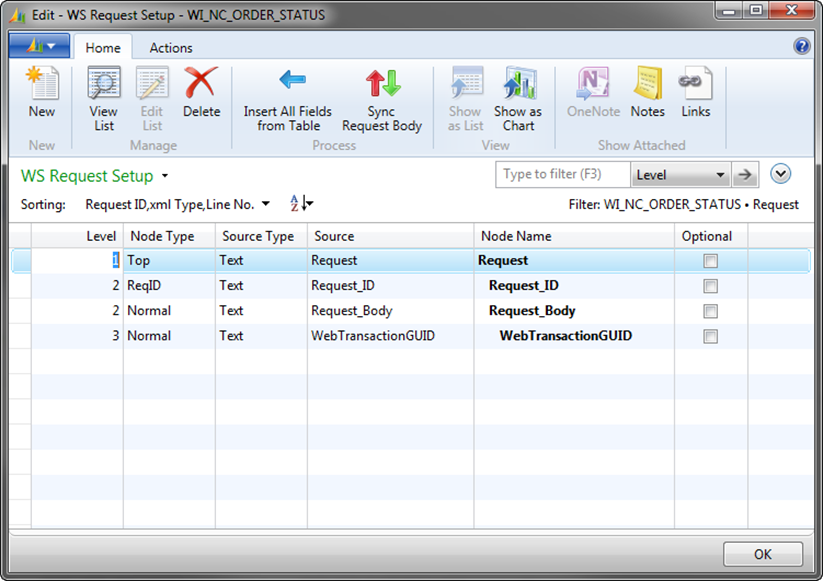Open the Links icon
The height and width of the screenshot is (581, 823).
point(695,85)
